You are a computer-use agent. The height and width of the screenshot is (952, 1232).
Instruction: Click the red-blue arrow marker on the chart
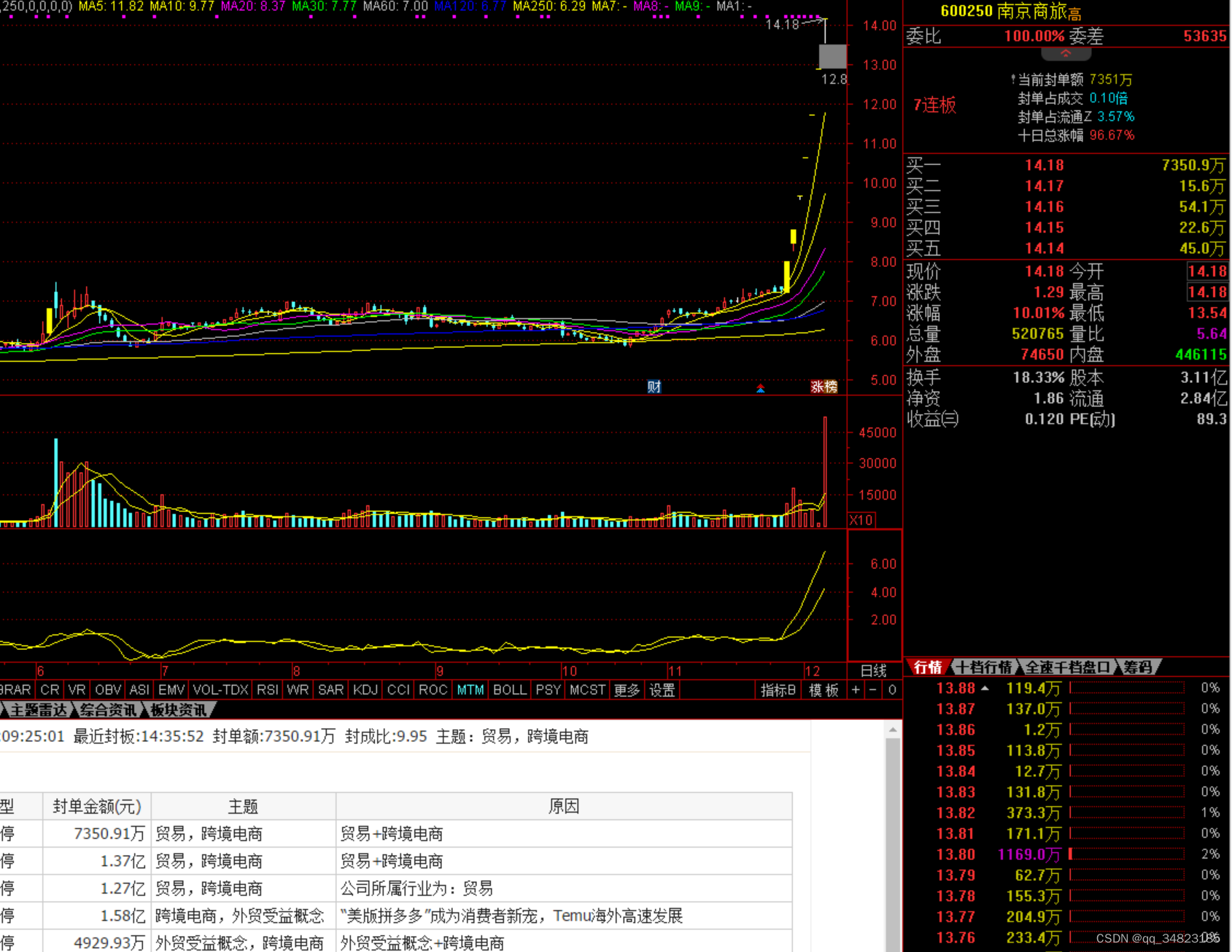(760, 388)
